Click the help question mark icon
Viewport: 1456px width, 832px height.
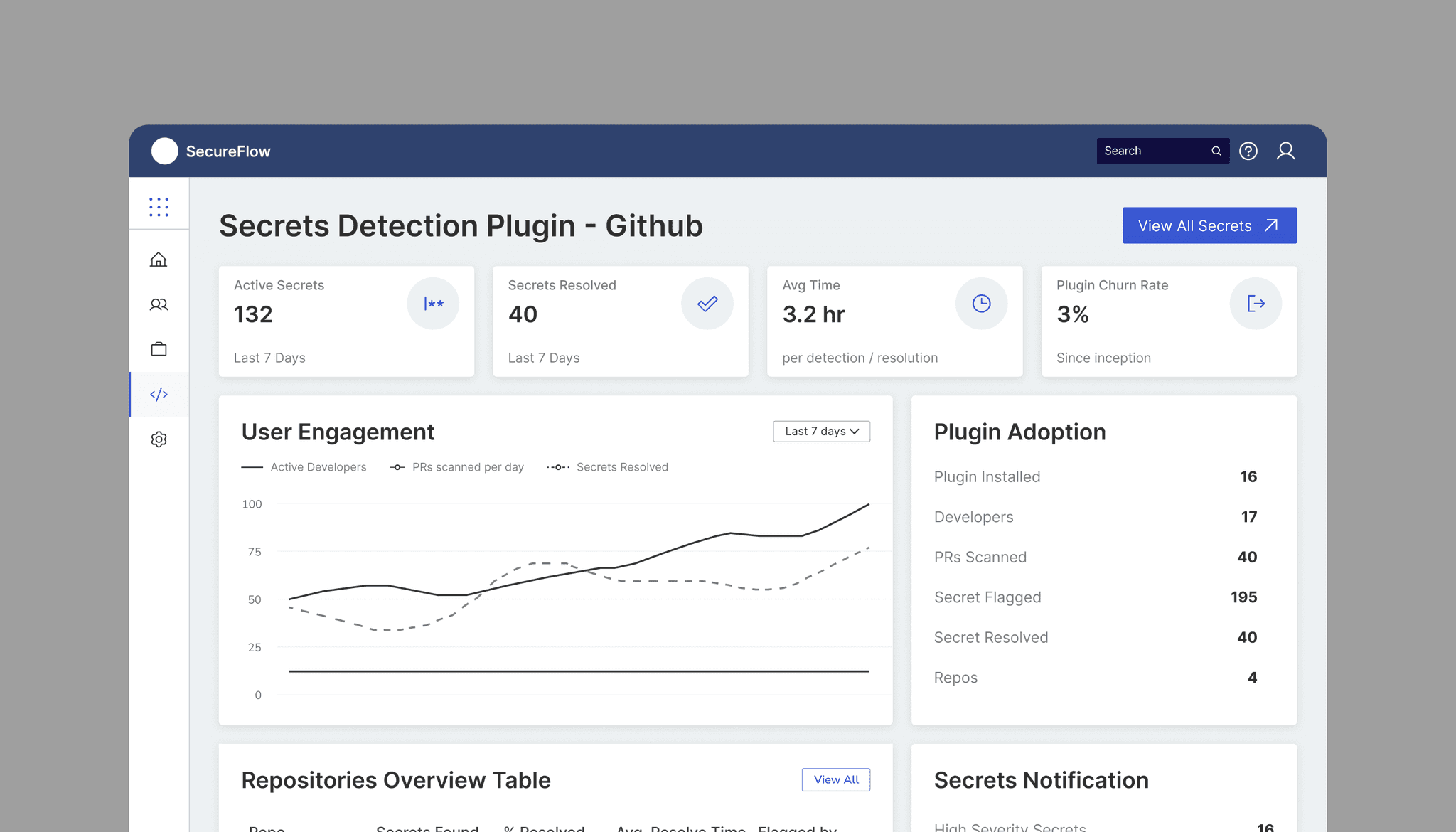point(1248,151)
